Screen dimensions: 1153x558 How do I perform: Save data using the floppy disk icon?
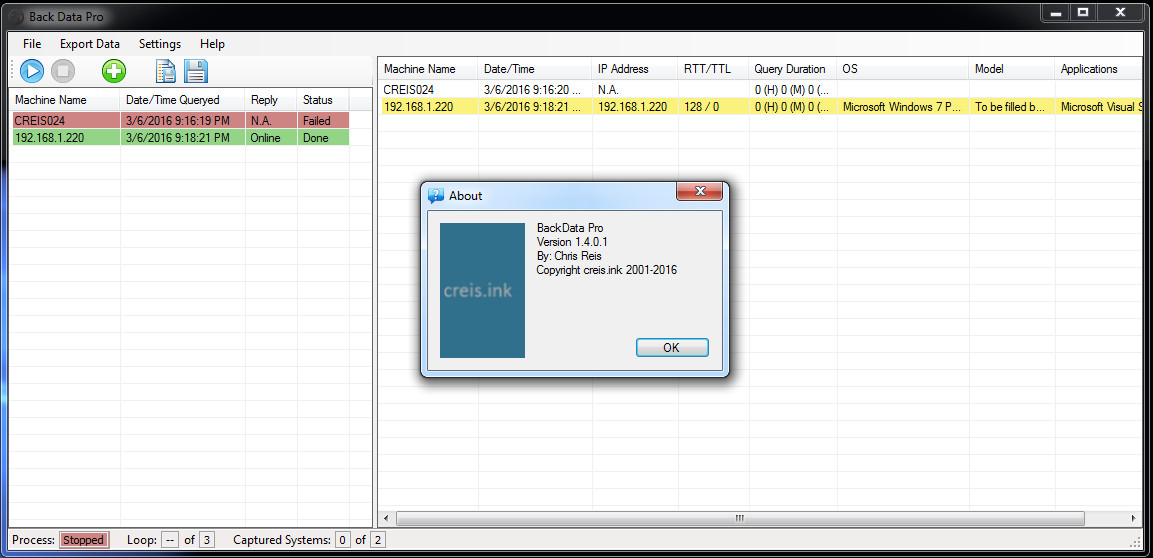tap(196, 71)
